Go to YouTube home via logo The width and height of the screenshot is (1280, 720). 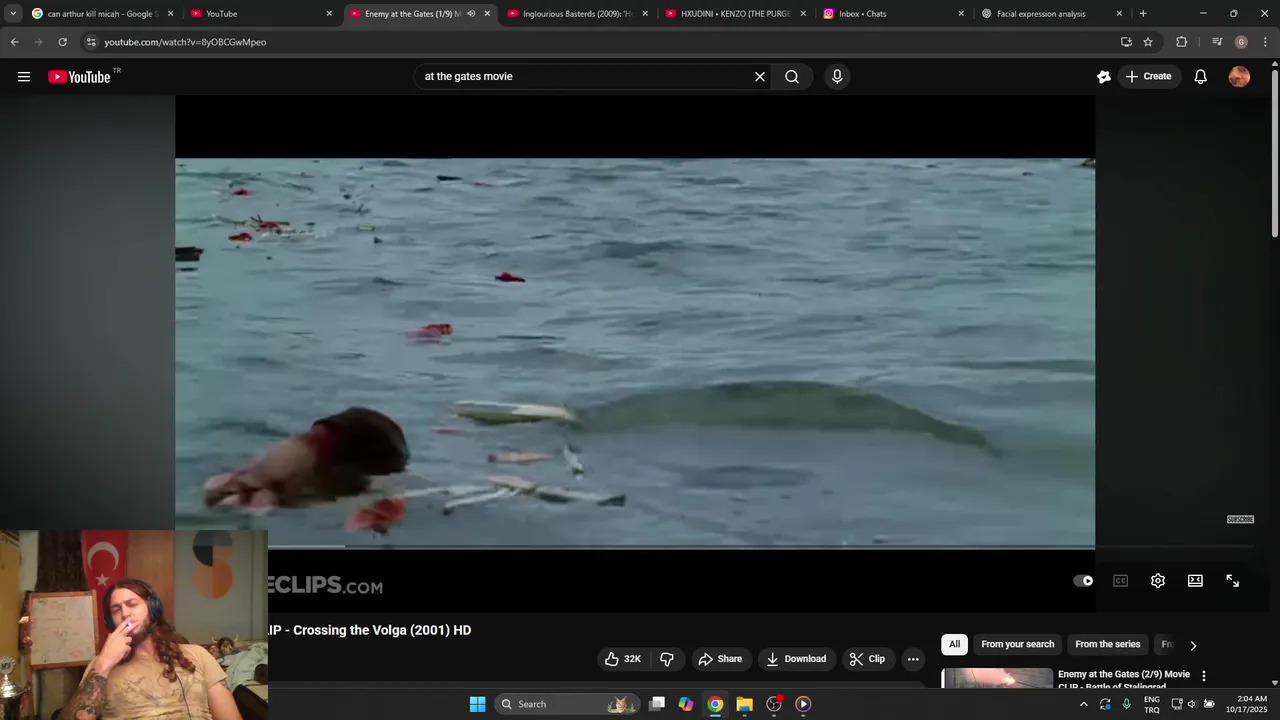click(x=79, y=77)
